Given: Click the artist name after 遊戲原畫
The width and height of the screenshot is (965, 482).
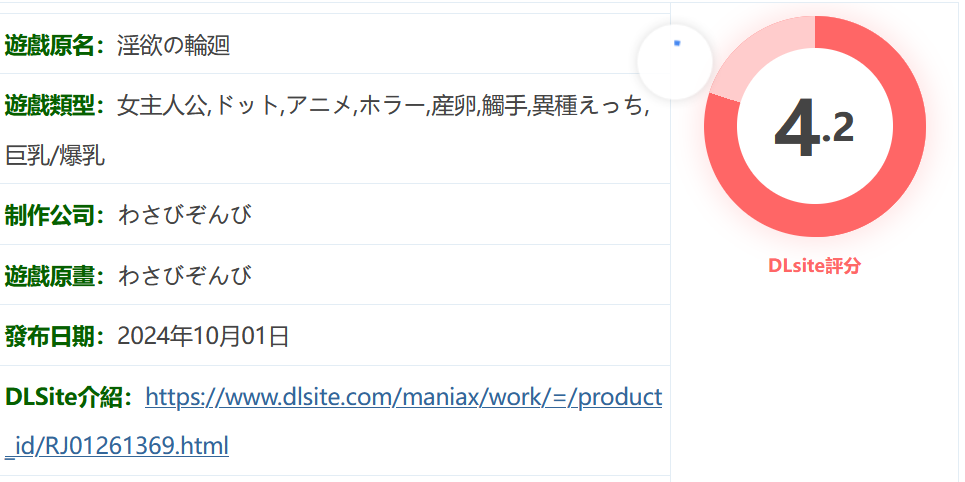Looking at the screenshot, I should tap(184, 276).
